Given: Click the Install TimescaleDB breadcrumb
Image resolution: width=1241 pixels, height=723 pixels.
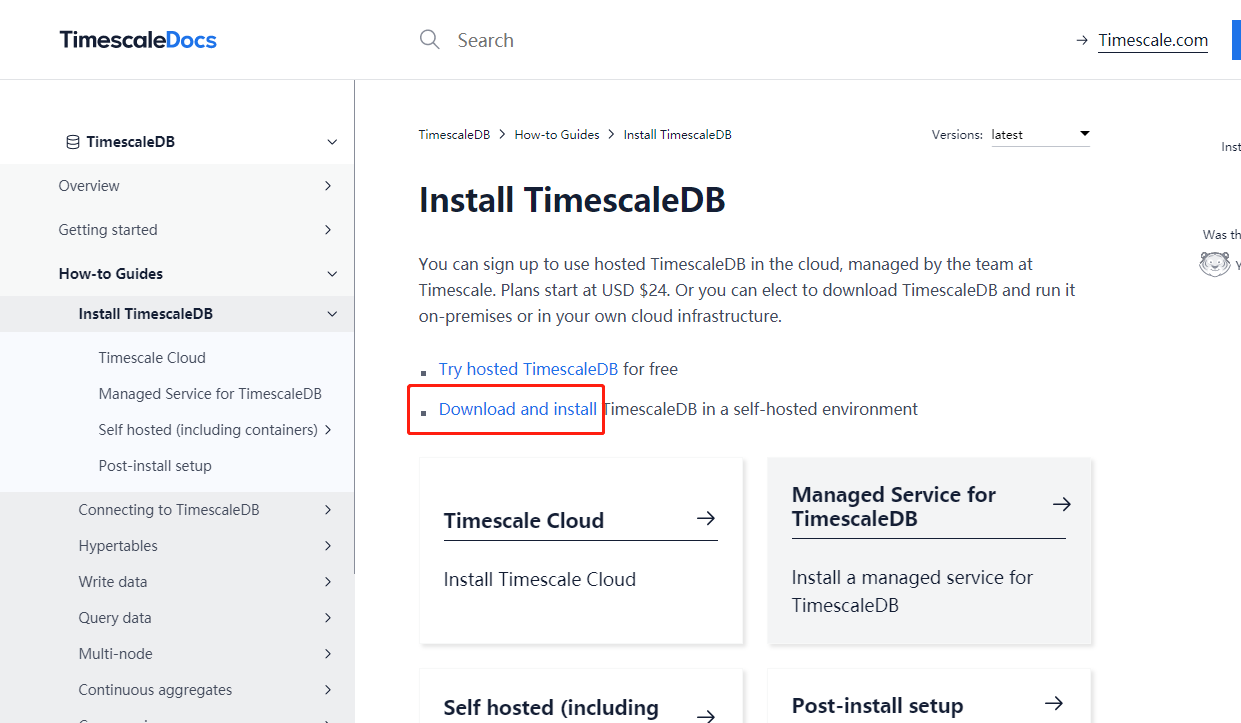Looking at the screenshot, I should 678,134.
